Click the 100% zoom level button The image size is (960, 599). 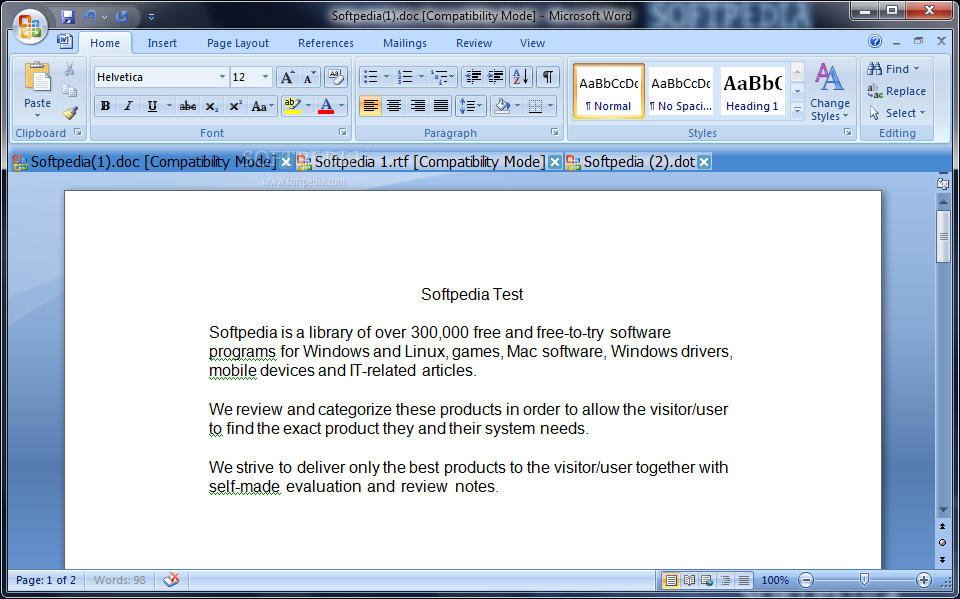click(x=774, y=580)
